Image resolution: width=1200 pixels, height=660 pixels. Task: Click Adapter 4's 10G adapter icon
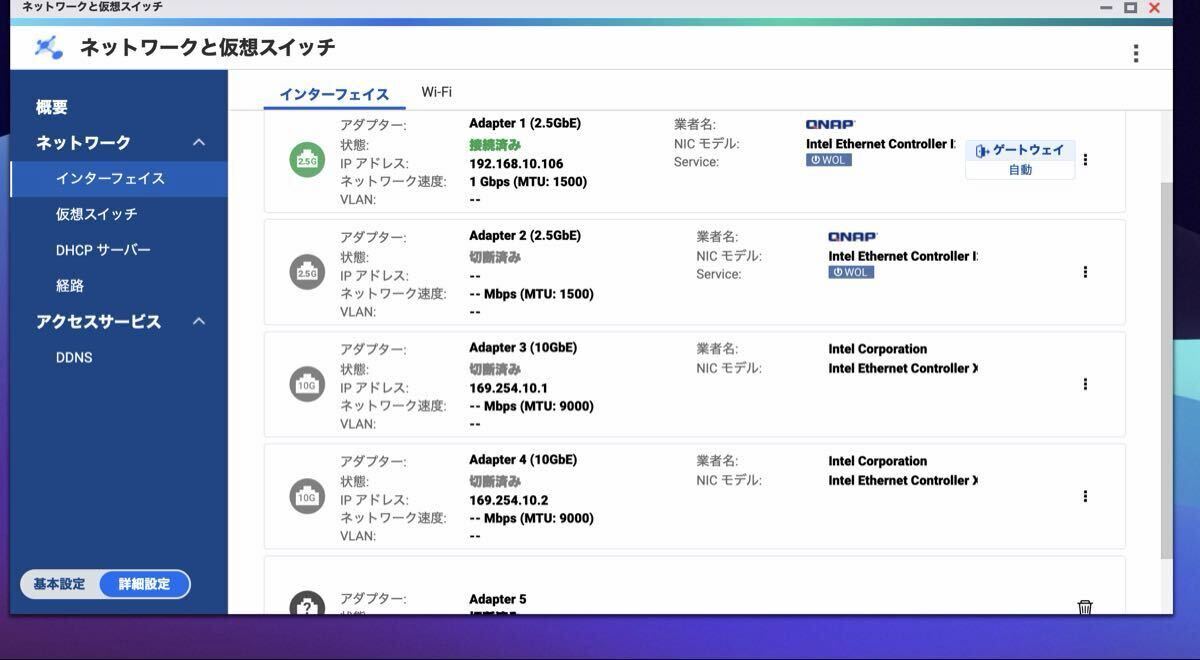(306, 495)
